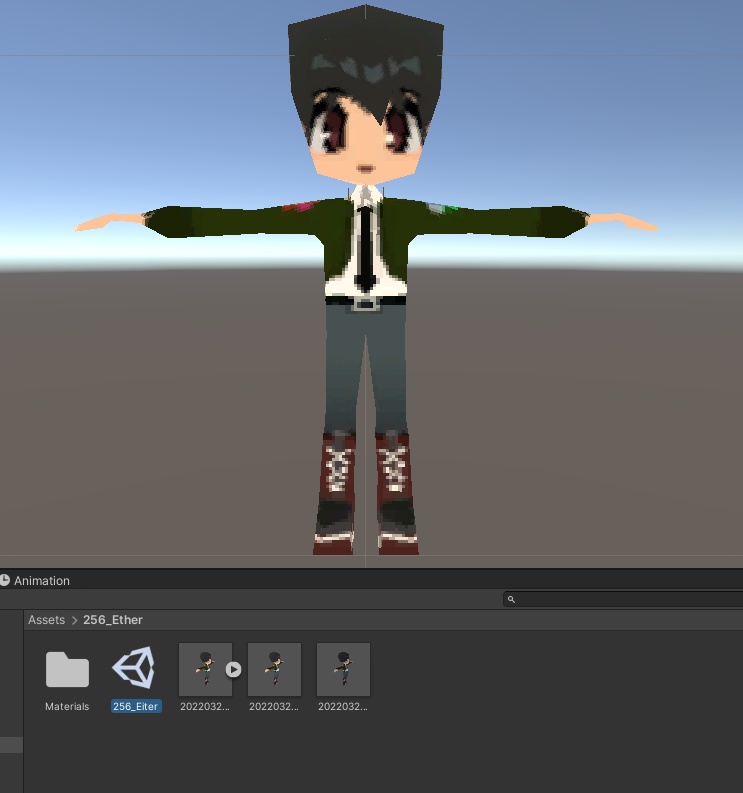Select the 256_Ether breadcrumb entry
The width and height of the screenshot is (743, 793).
113,620
